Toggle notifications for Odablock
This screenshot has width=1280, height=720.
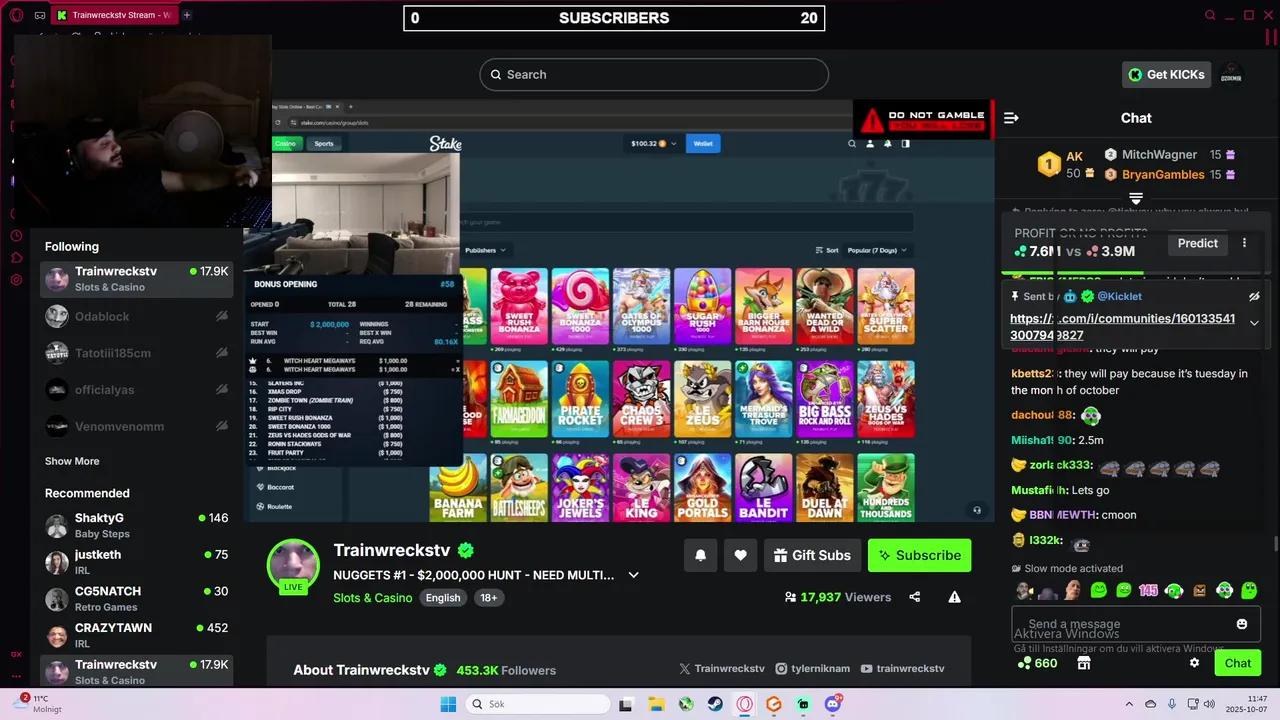point(222,316)
